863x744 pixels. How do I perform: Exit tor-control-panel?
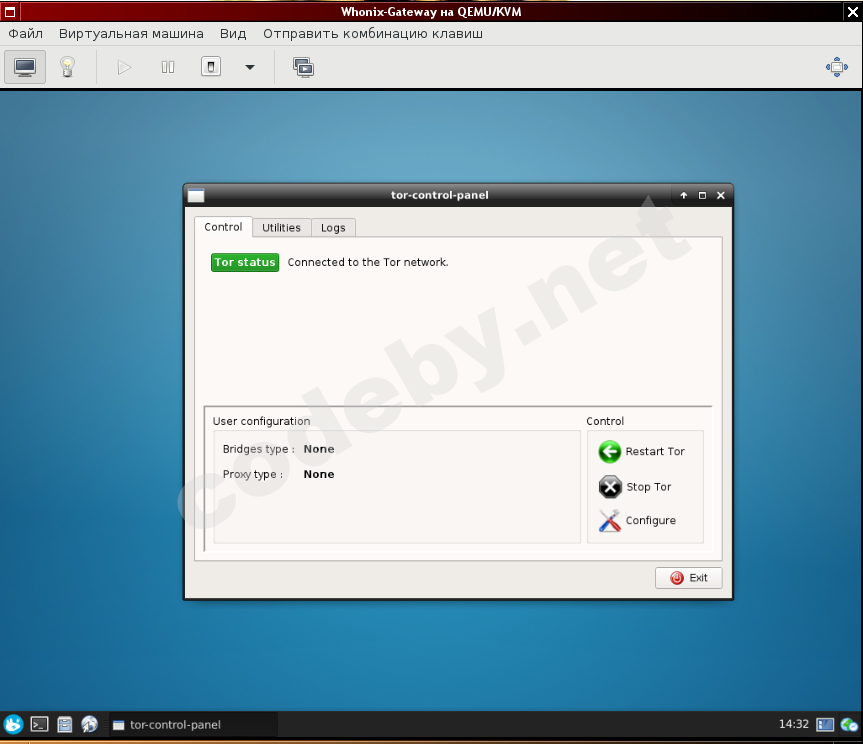689,578
